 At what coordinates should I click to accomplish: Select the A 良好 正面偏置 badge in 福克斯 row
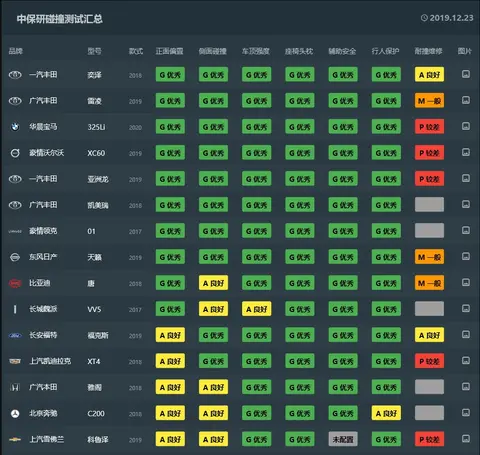pos(170,335)
